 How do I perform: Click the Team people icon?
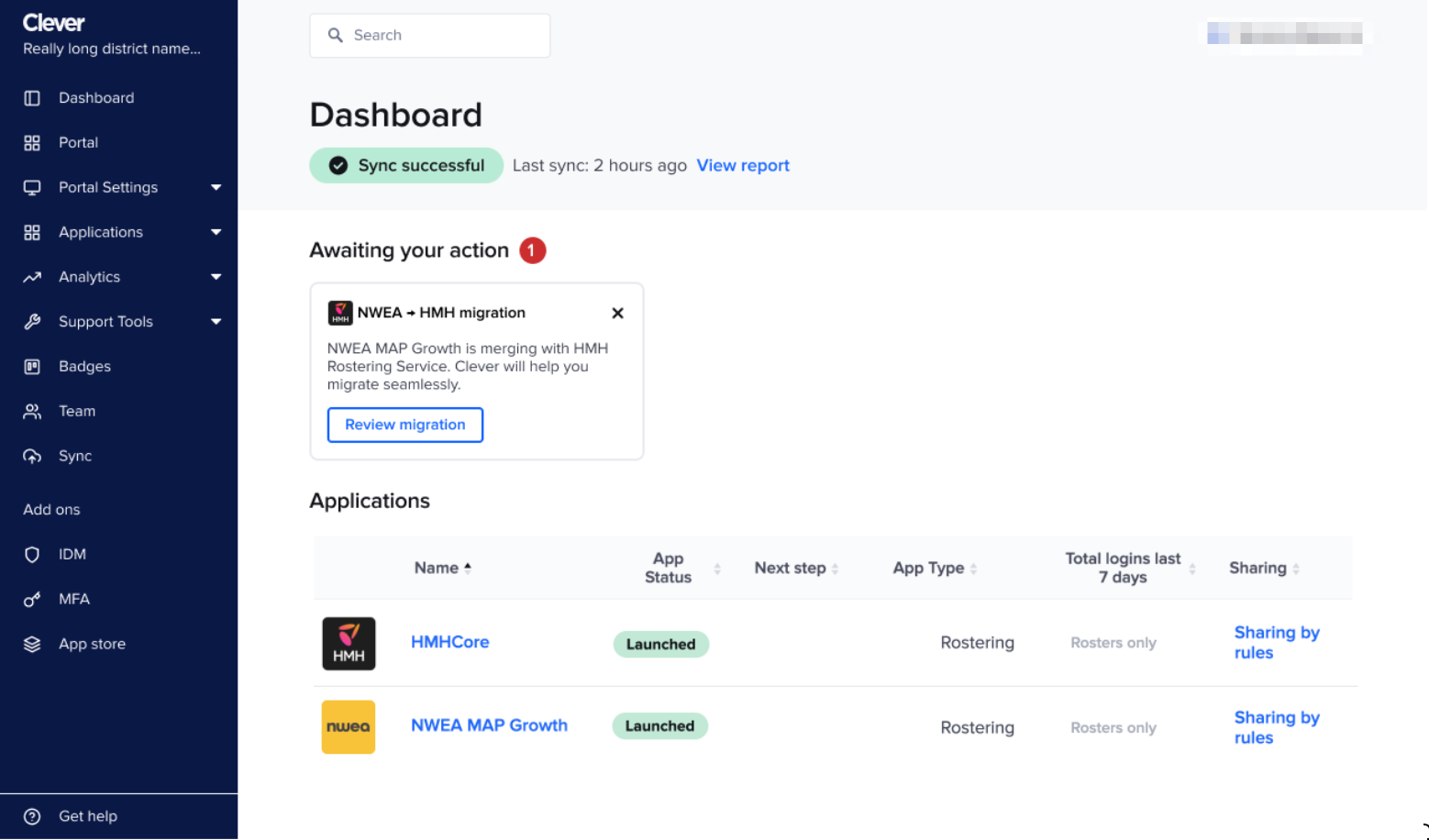pos(32,412)
